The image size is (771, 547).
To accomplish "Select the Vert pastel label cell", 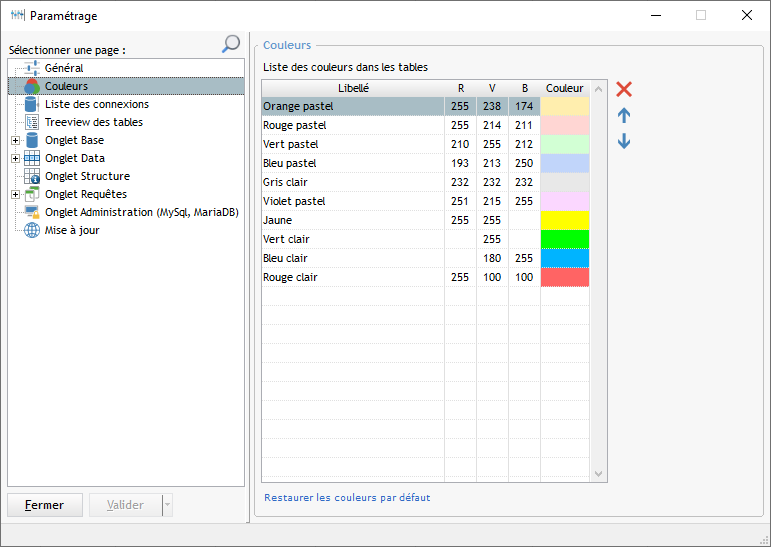I will [353, 144].
